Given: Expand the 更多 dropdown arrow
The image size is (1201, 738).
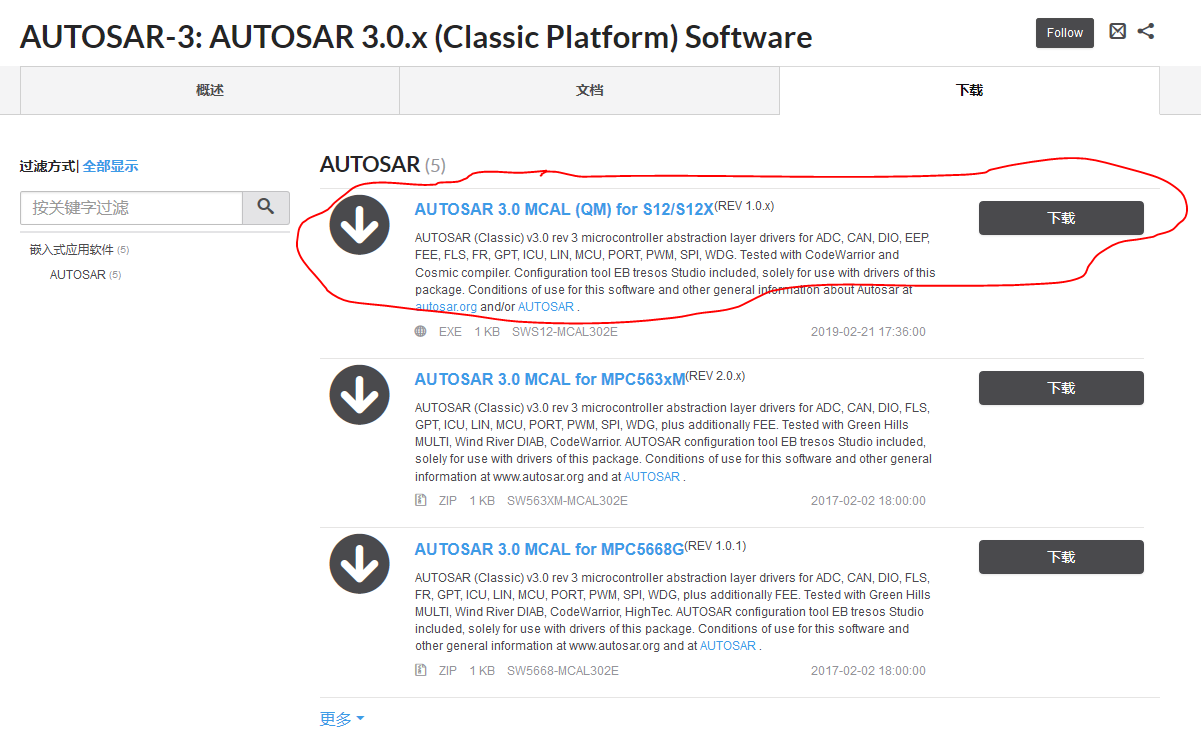Looking at the screenshot, I should [360, 719].
